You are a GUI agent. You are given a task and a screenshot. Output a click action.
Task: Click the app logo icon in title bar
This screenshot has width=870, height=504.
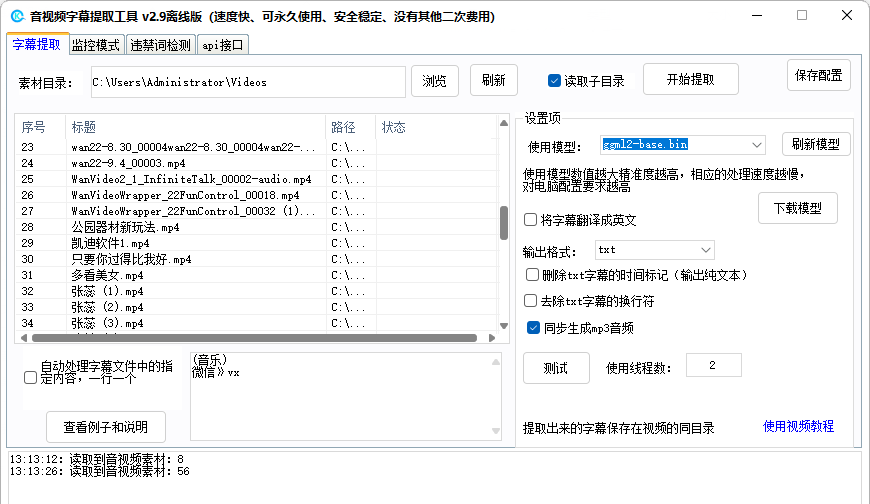[x=18, y=16]
